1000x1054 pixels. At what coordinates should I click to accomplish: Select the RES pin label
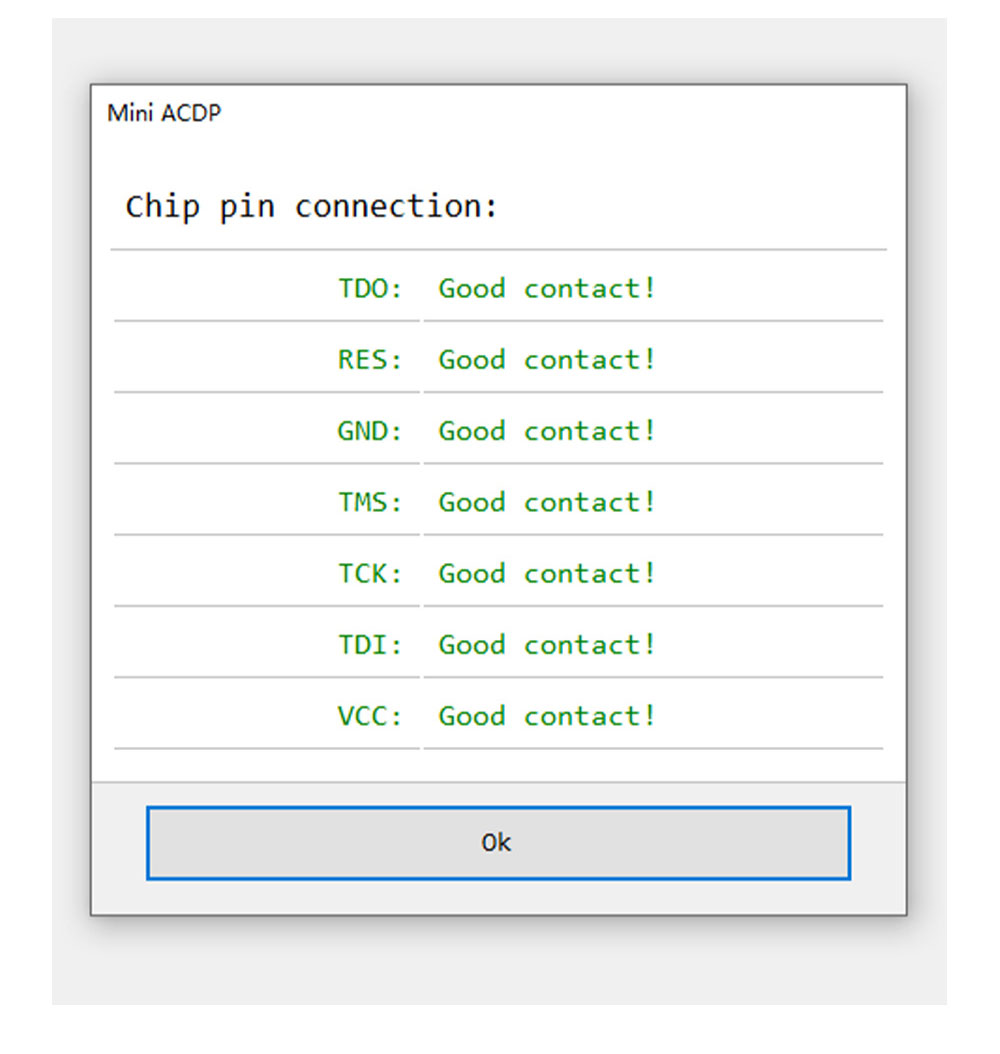click(x=369, y=360)
